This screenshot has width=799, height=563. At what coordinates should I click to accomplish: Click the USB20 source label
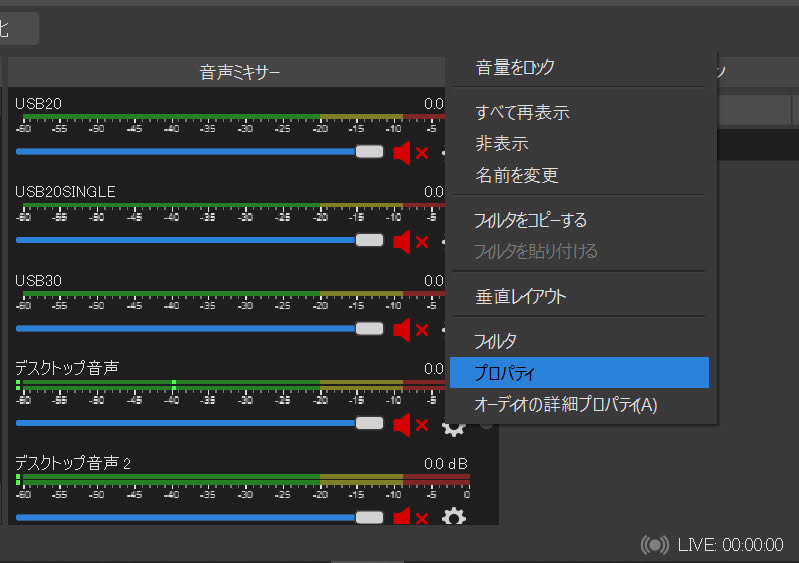click(x=38, y=104)
